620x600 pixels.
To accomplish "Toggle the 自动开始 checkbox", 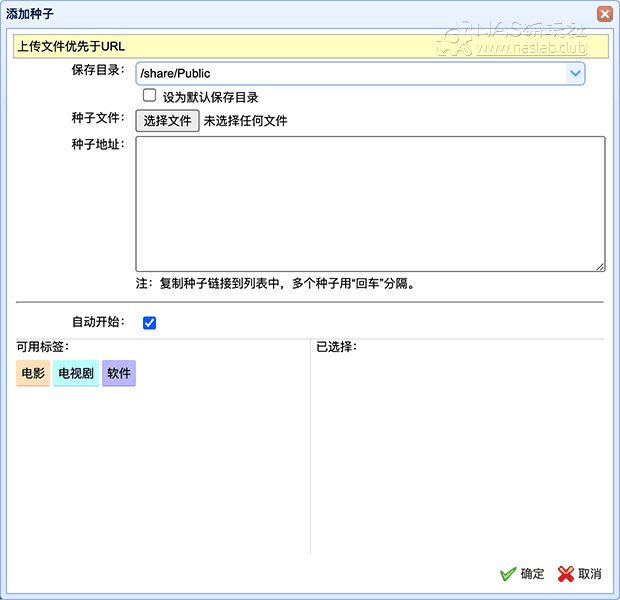I will [x=150, y=323].
